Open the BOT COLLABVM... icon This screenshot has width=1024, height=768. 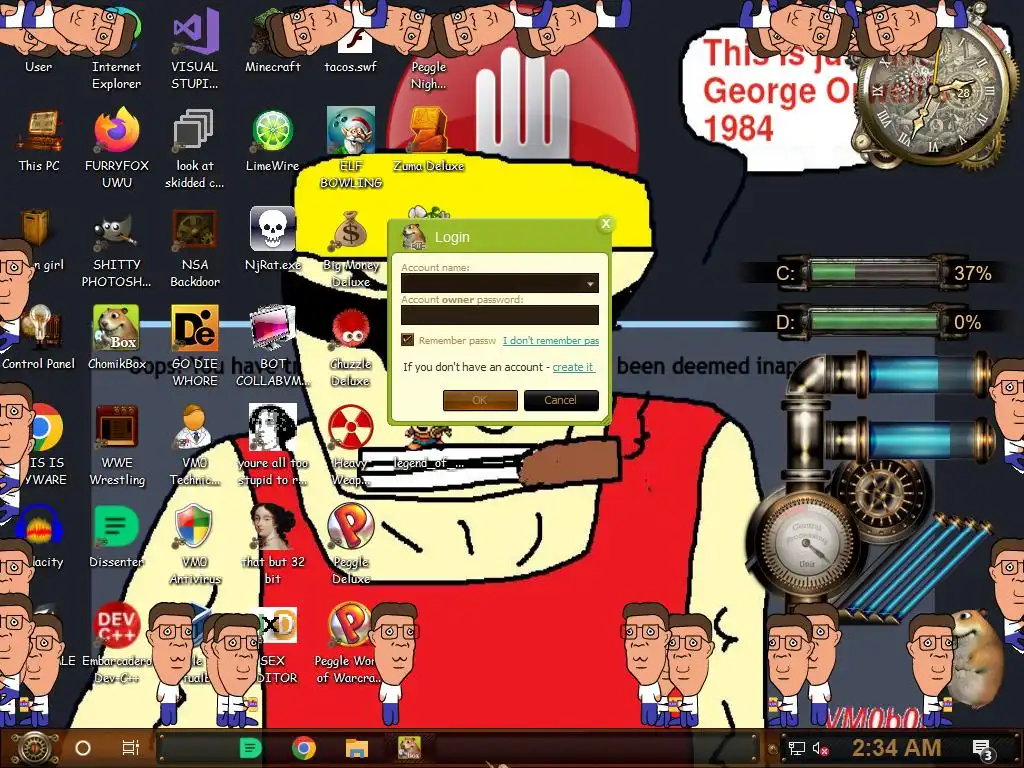(x=272, y=346)
